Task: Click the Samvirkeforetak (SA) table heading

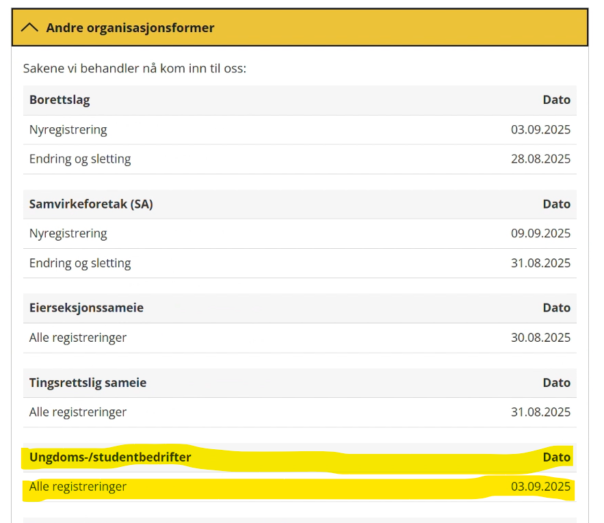Action: point(91,204)
